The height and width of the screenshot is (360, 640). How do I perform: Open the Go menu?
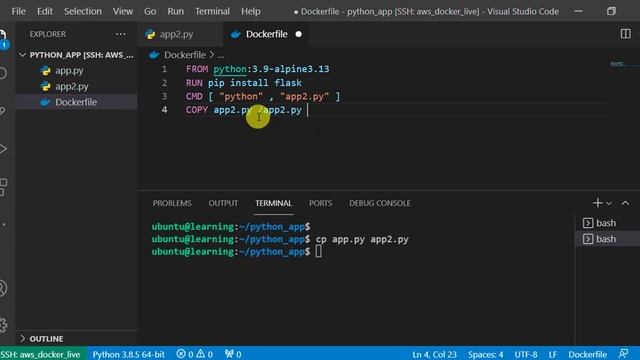(150, 11)
